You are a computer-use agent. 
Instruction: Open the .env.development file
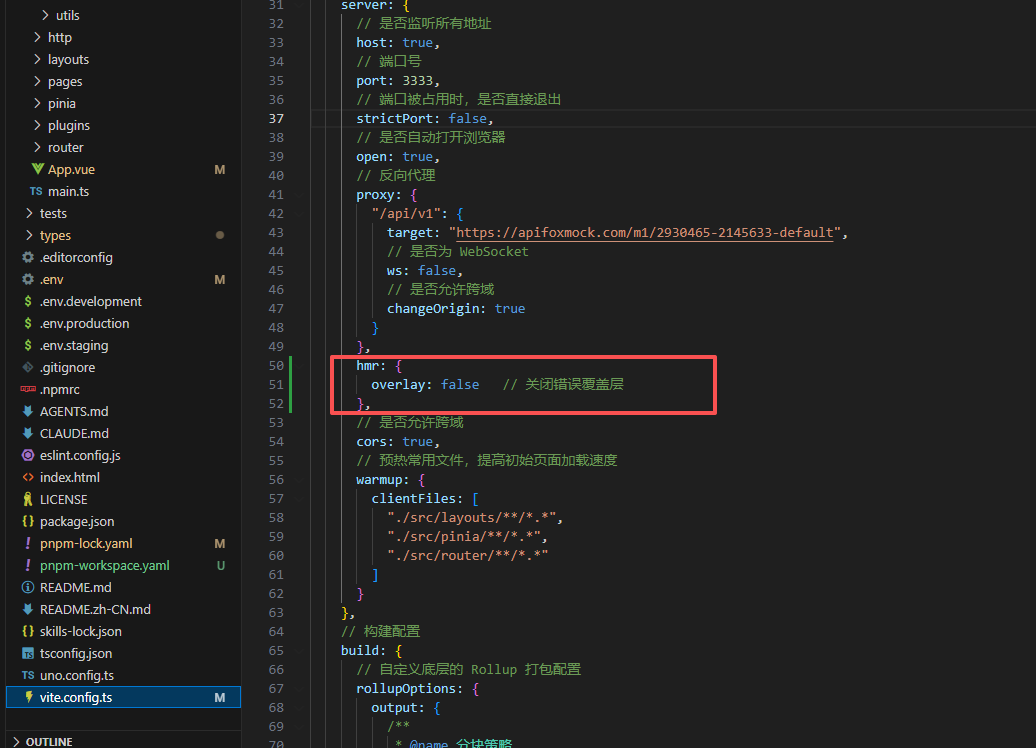click(91, 301)
